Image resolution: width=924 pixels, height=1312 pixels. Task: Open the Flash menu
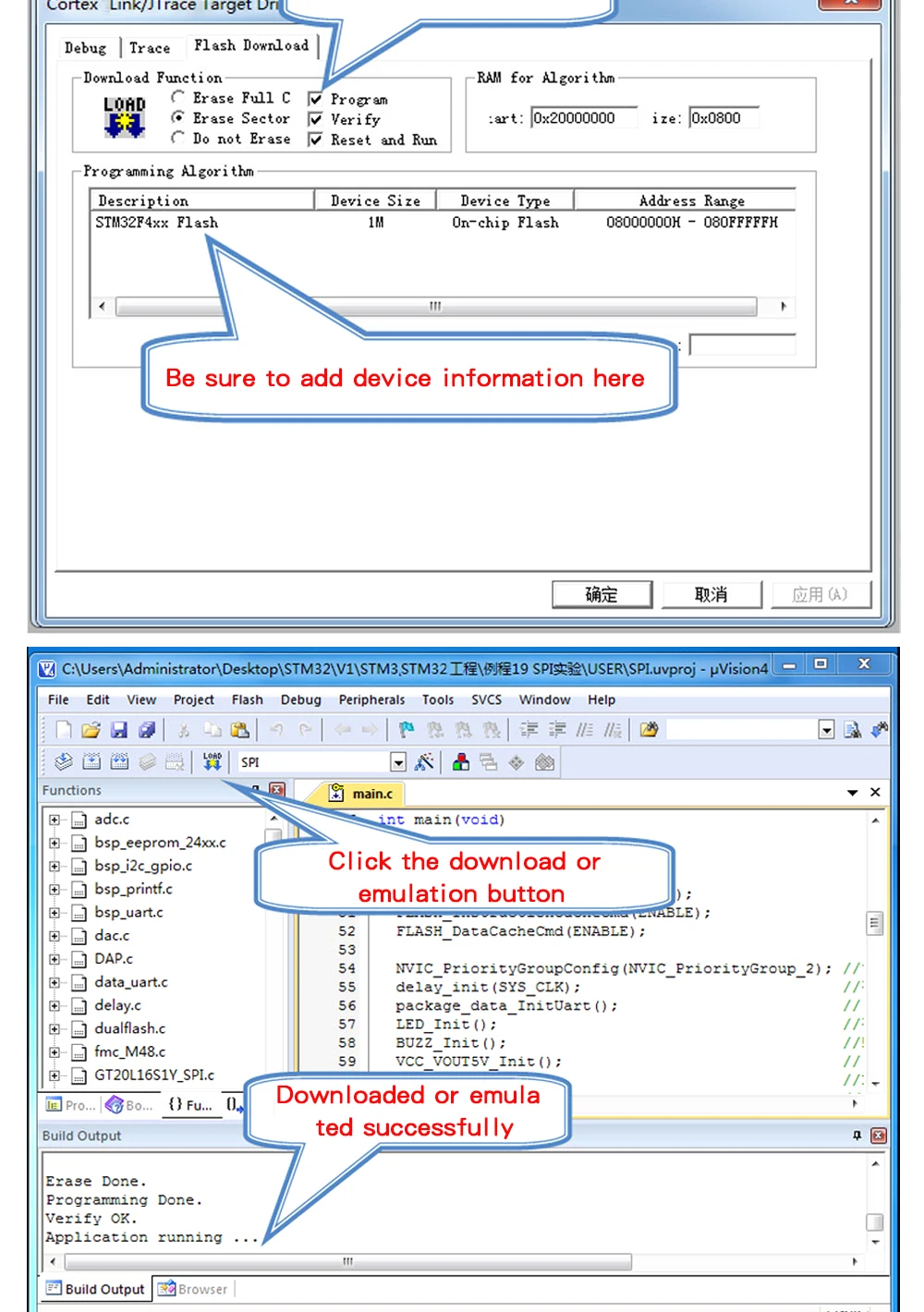(x=247, y=699)
